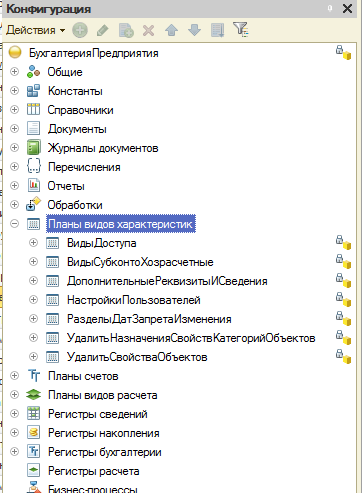Open the Действия dropdown menu

[35, 30]
